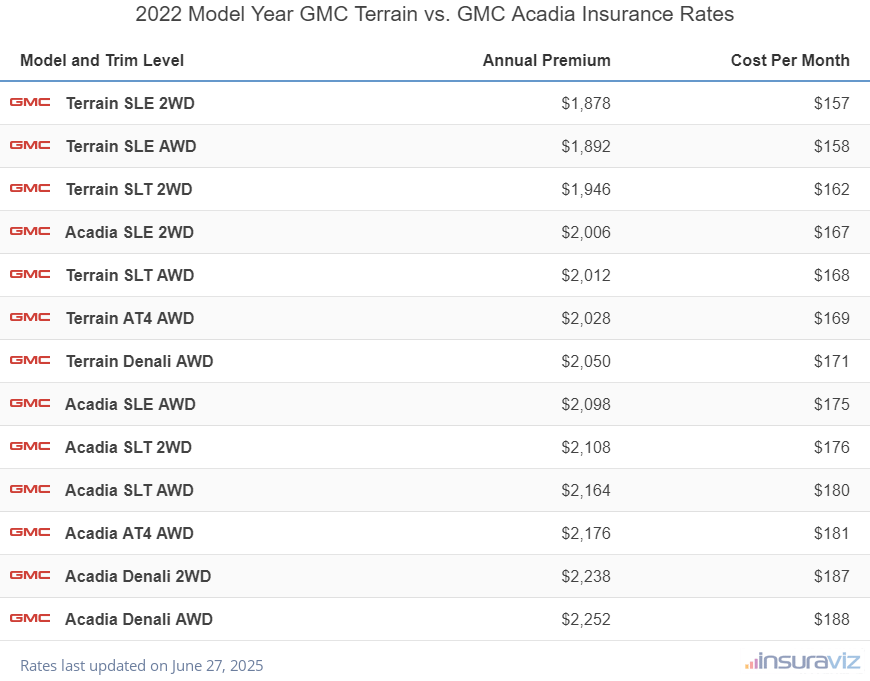870x681 pixels.
Task: Click GMC logo beside Acadia SLT AWD
Action: [x=30, y=489]
